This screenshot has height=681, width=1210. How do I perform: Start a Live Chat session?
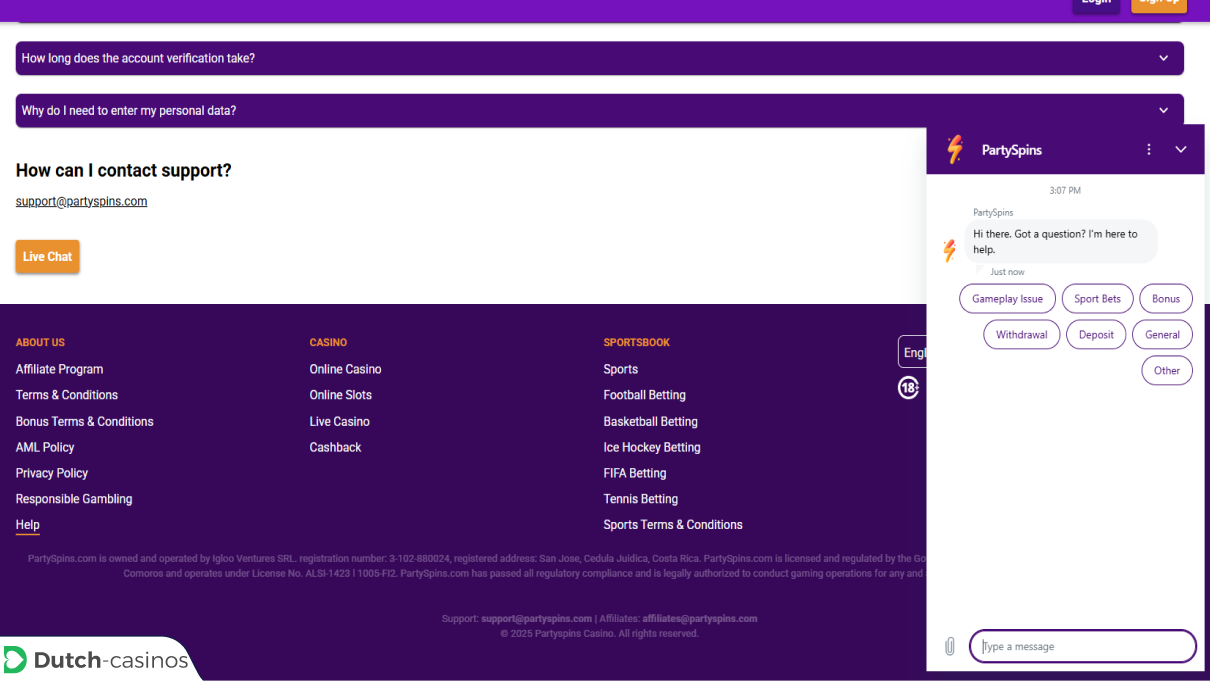47,257
